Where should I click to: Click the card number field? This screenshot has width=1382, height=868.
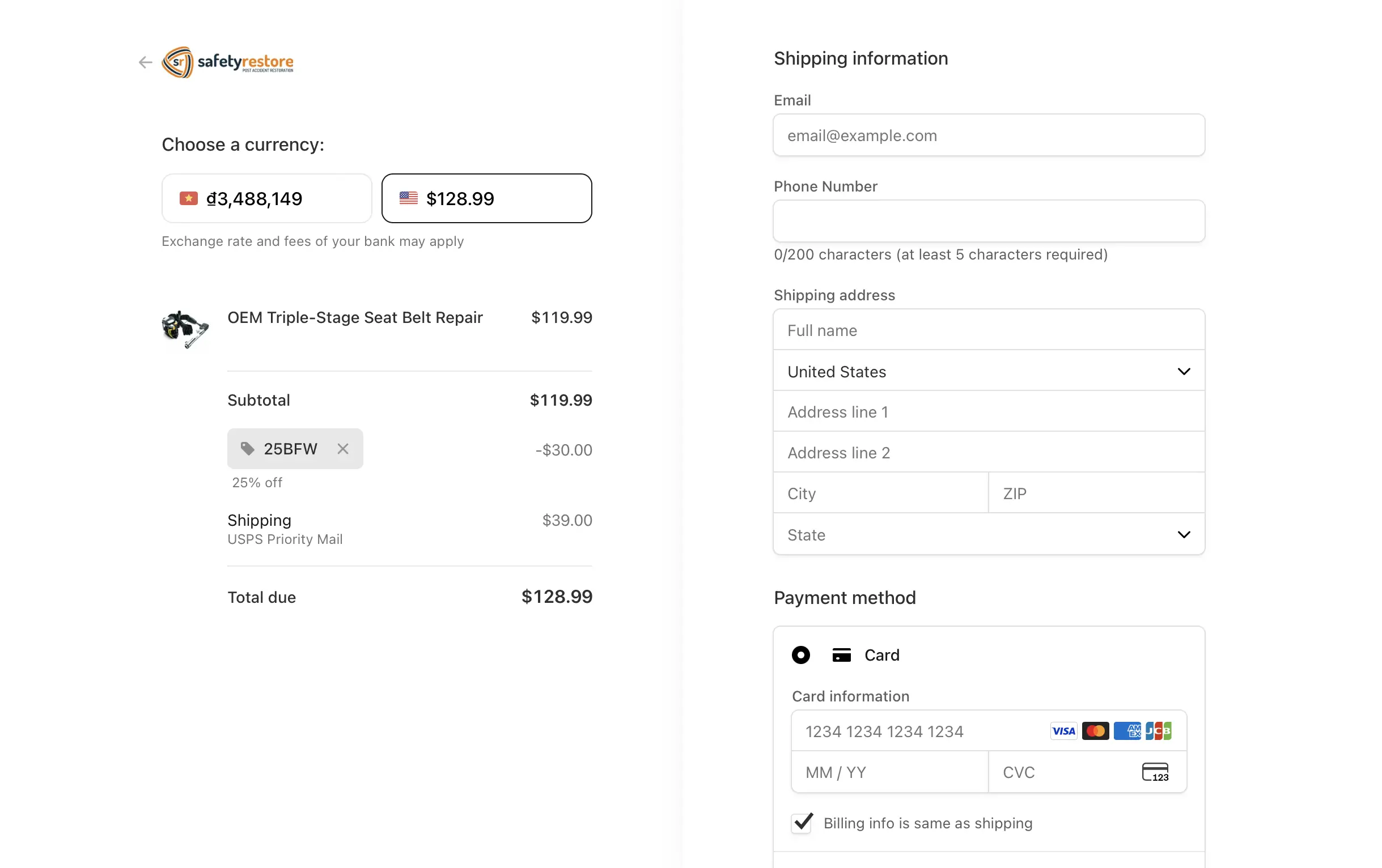918,731
